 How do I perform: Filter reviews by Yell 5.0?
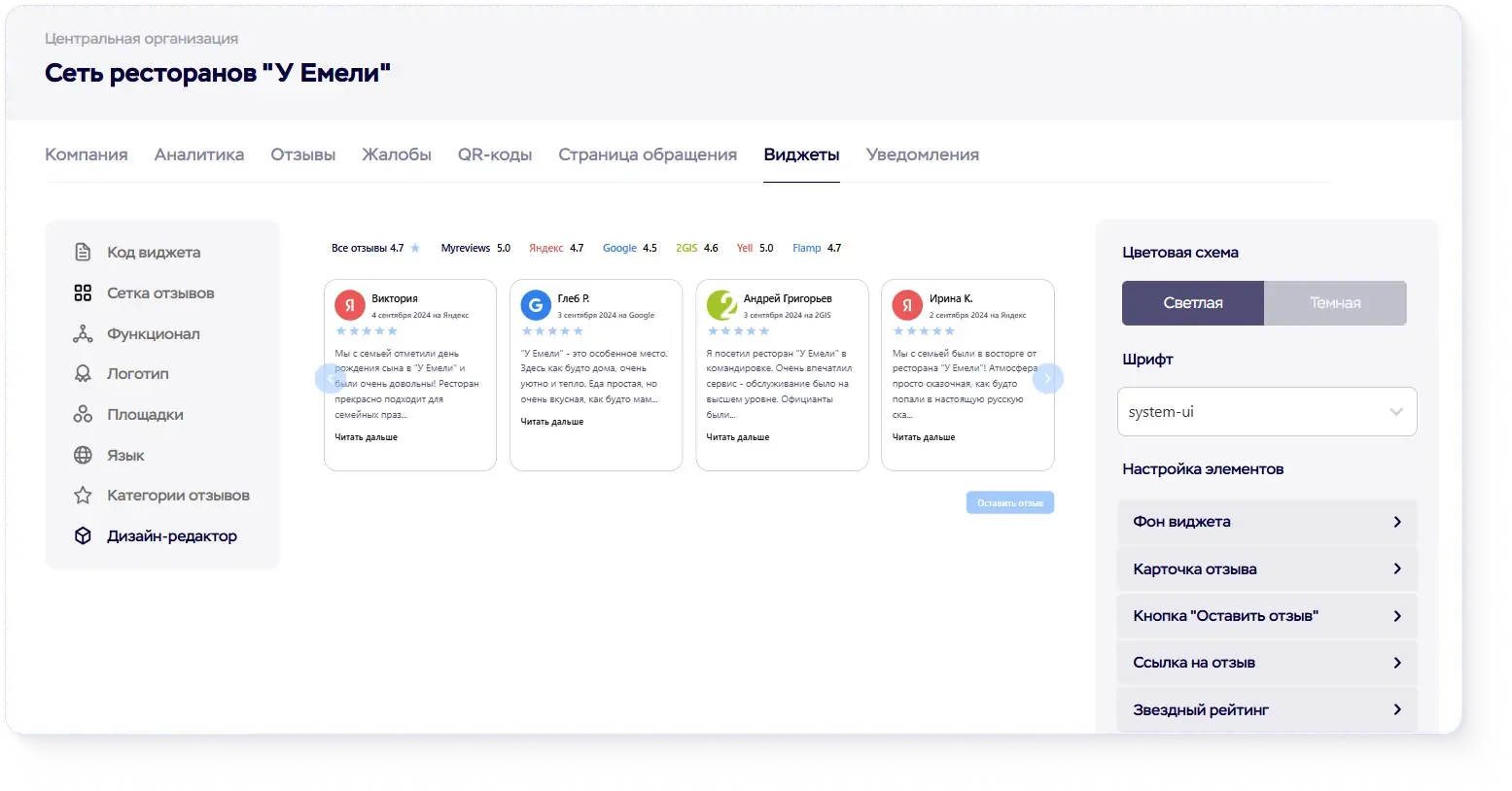[x=756, y=248]
